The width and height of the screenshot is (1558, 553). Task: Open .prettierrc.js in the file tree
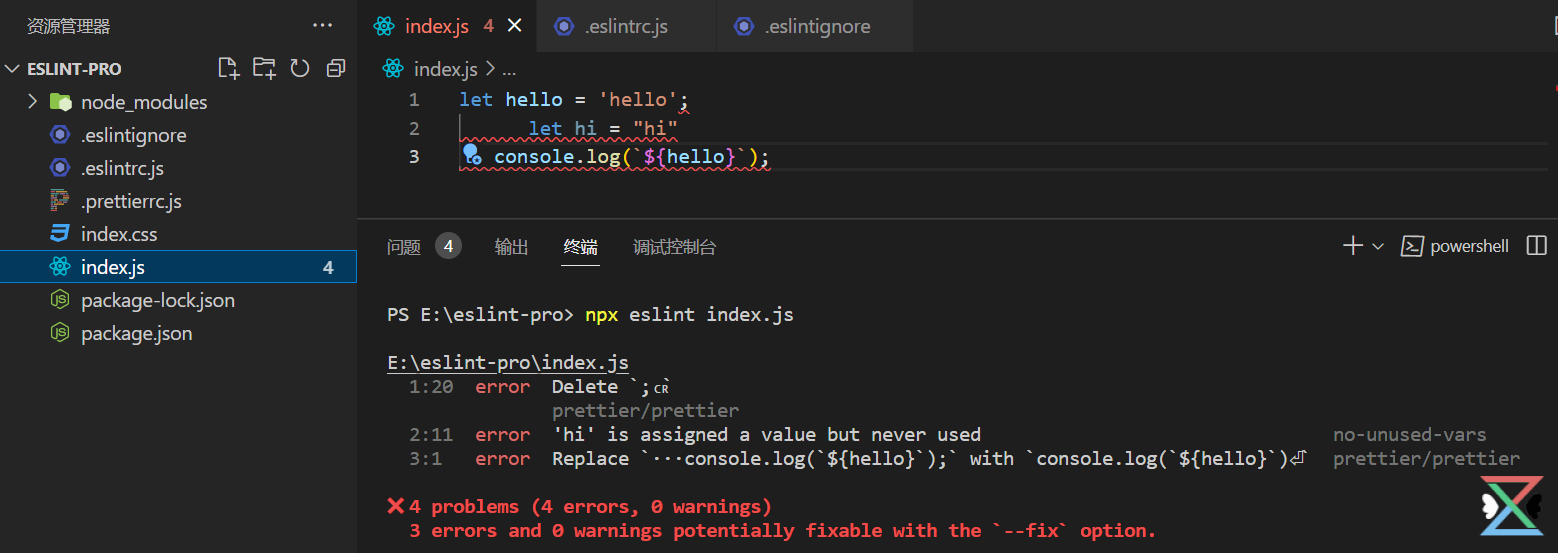pyautogui.click(x=131, y=201)
